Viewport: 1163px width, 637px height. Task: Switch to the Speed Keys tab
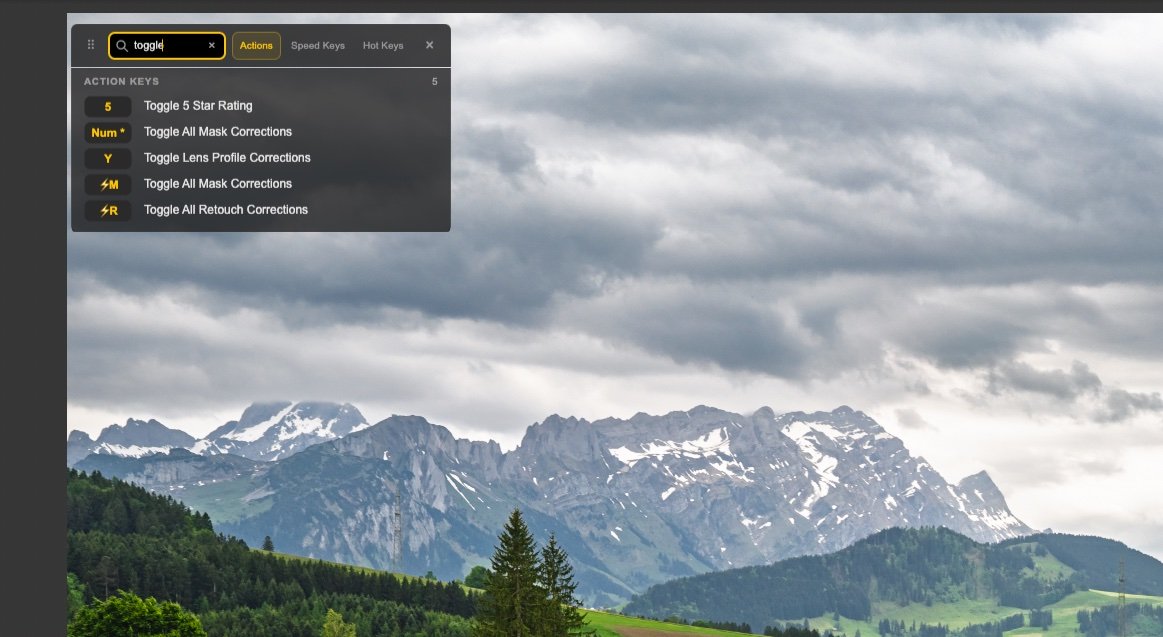point(317,46)
